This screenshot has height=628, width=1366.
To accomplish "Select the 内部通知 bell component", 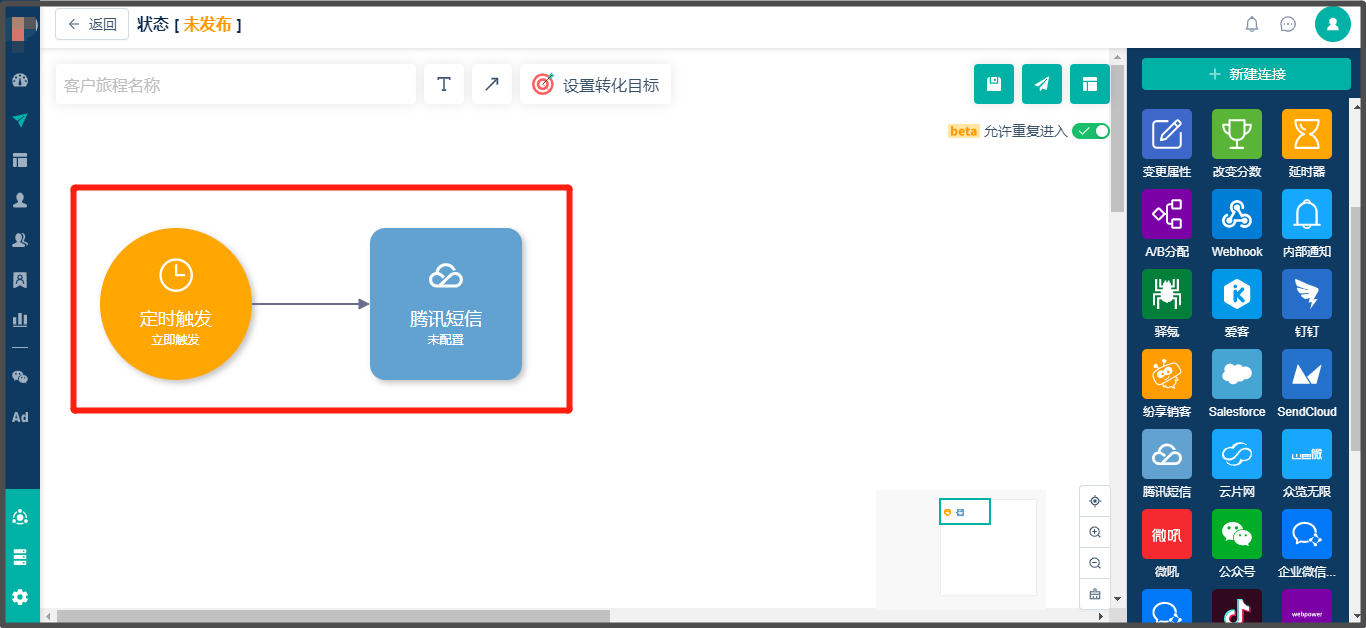I will 1307,214.
